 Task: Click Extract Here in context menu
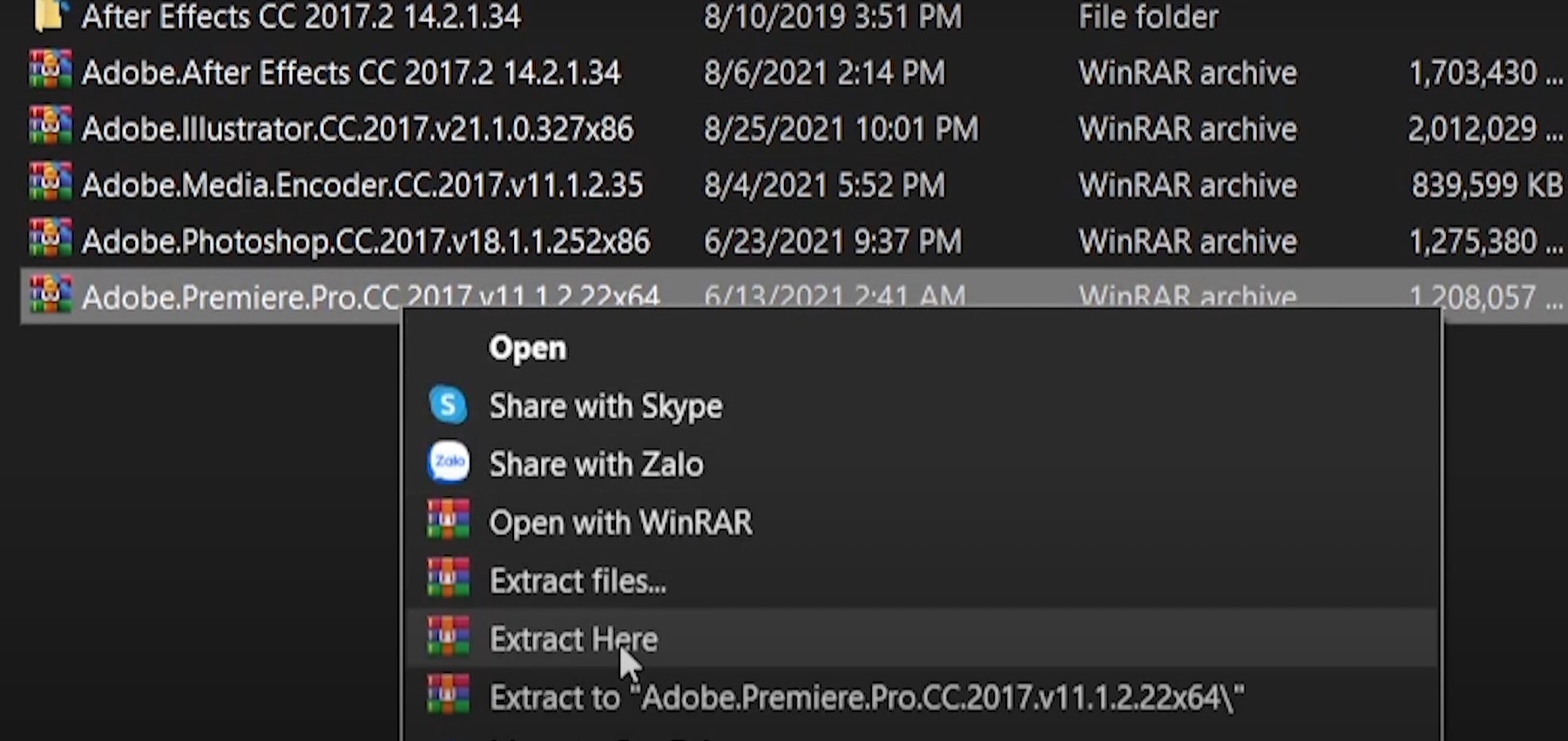coord(573,639)
